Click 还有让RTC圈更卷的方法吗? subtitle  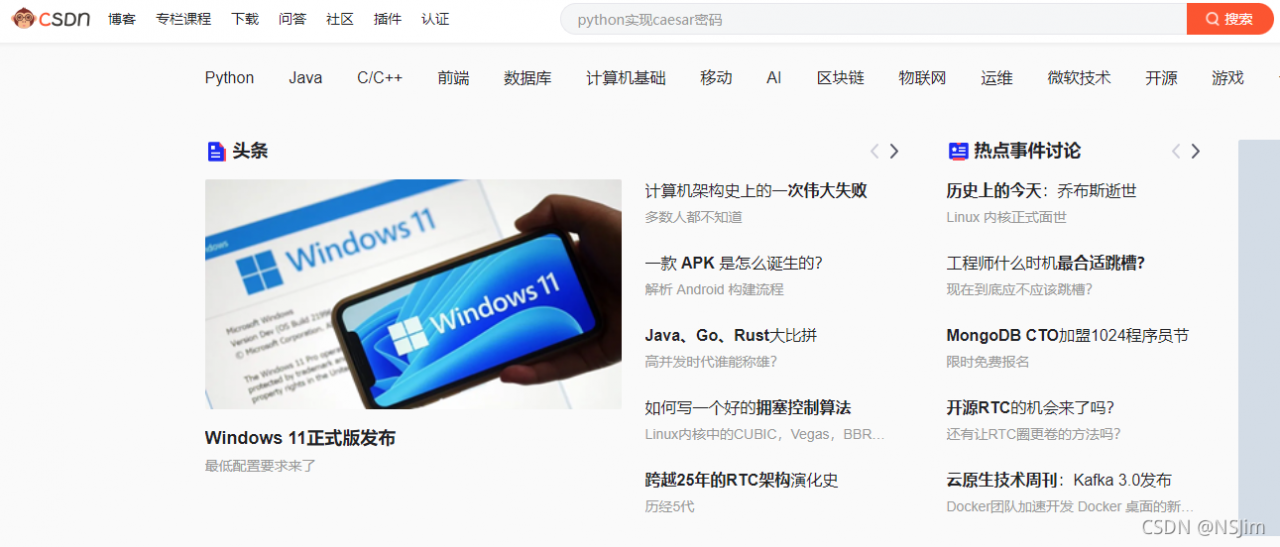(1034, 434)
